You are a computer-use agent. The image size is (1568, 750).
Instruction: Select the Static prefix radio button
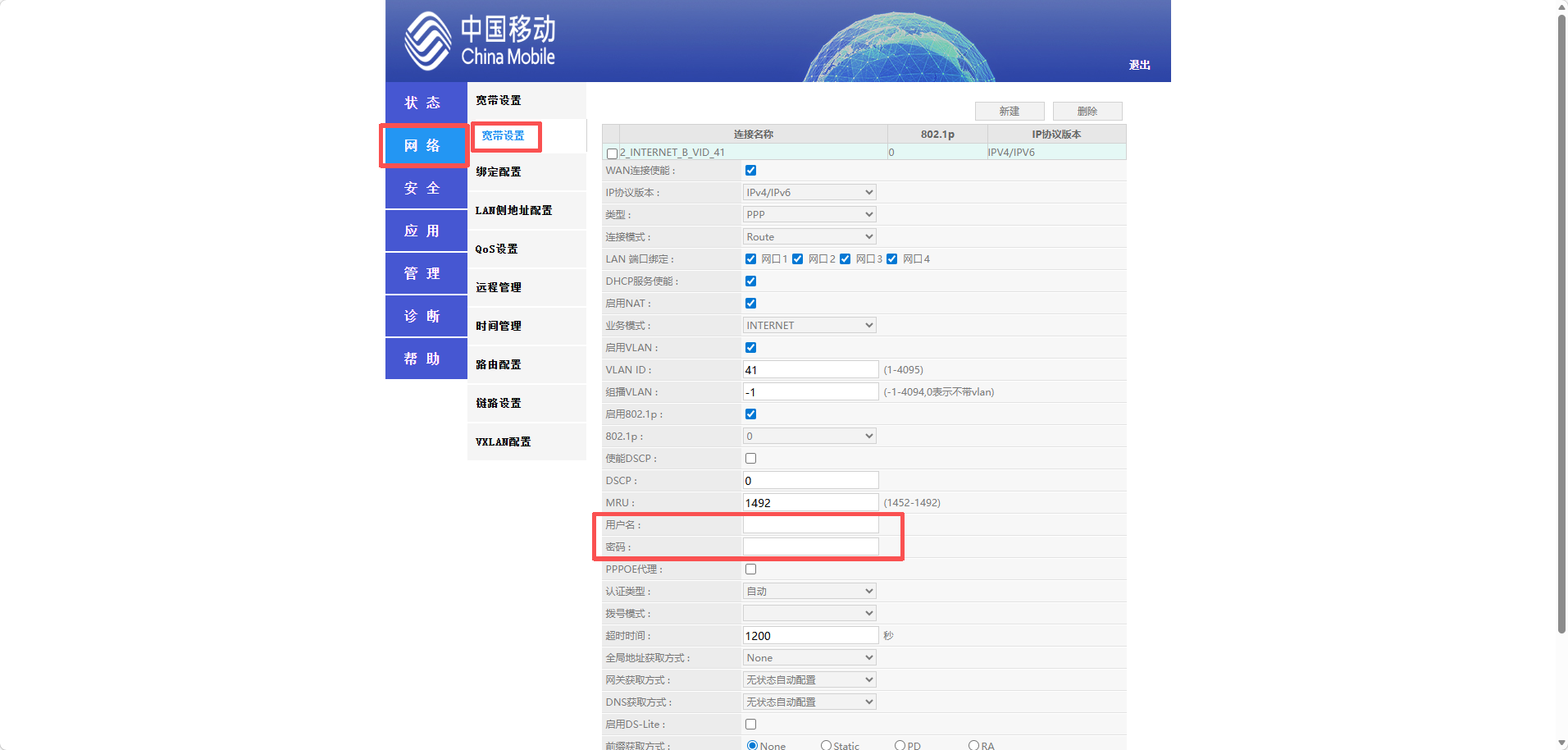(x=826, y=745)
